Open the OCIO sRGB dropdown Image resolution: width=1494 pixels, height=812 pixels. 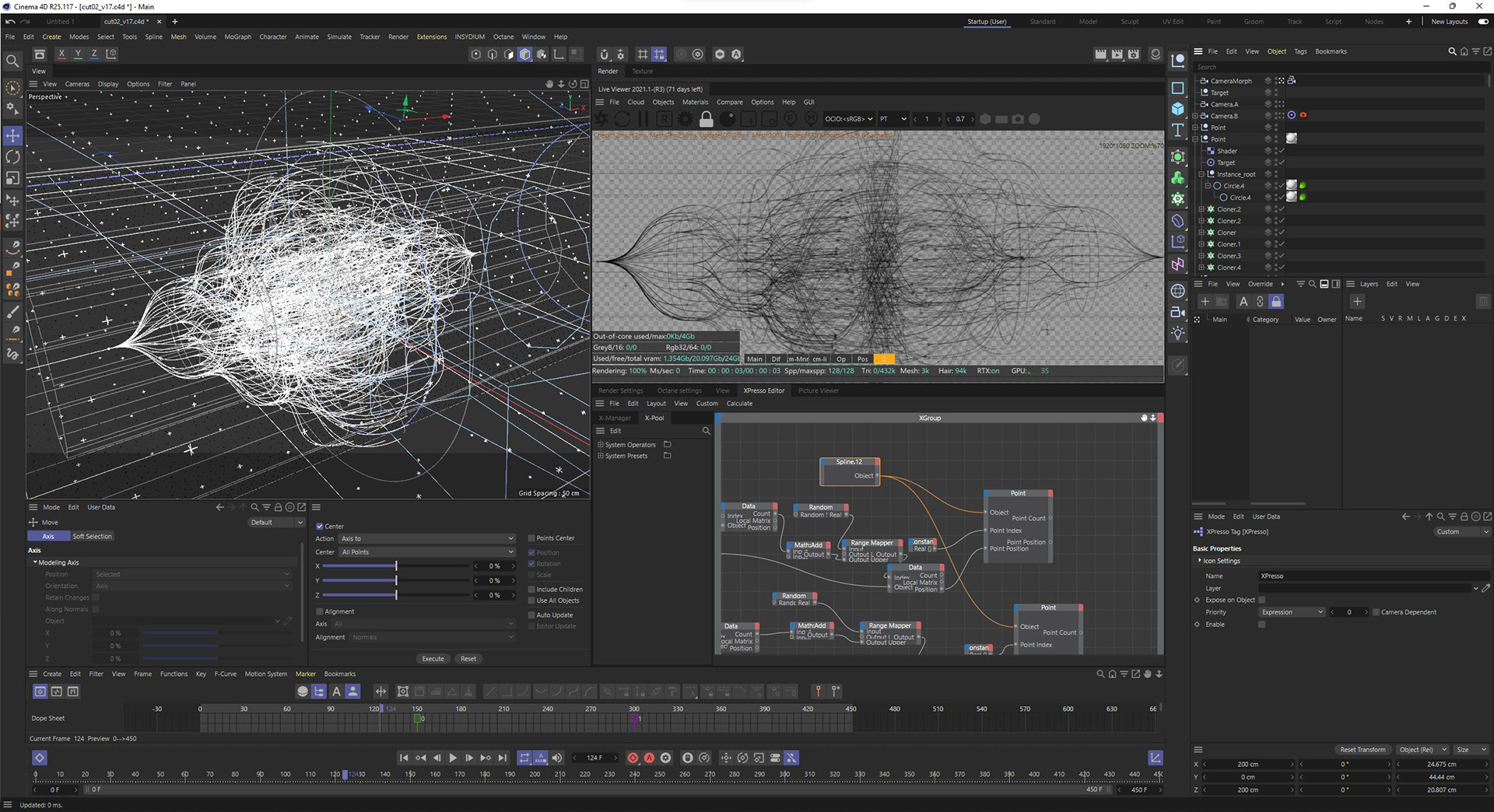pos(848,119)
